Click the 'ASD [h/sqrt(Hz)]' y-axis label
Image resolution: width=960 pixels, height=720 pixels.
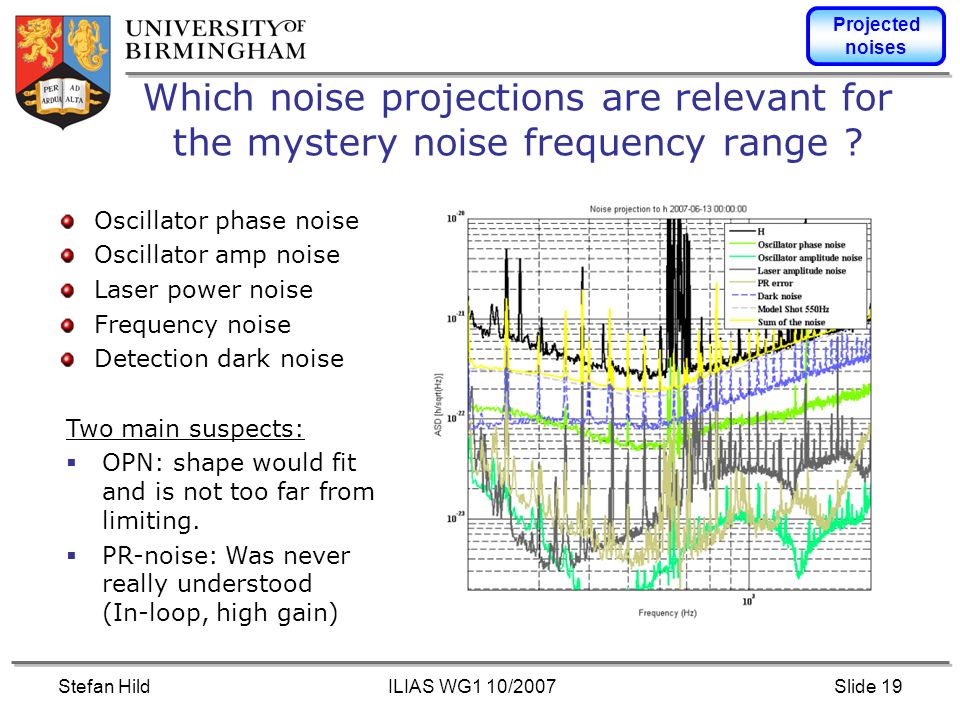(438, 405)
